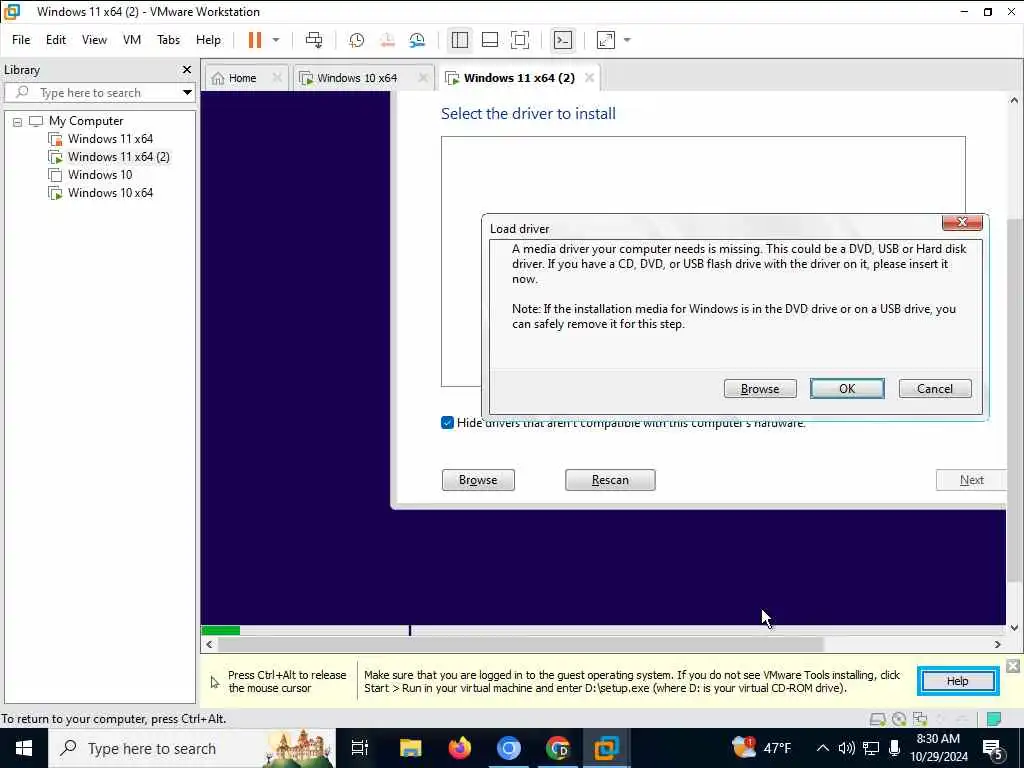Open the Windows Start menu
Screen dimensions: 1024x768
(x=24, y=748)
